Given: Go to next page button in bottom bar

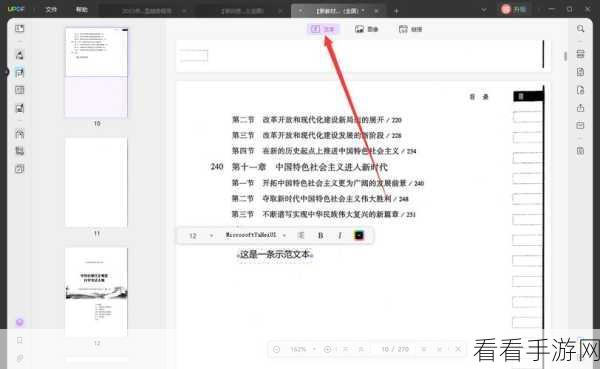Looking at the screenshot, I should [x=424, y=349].
